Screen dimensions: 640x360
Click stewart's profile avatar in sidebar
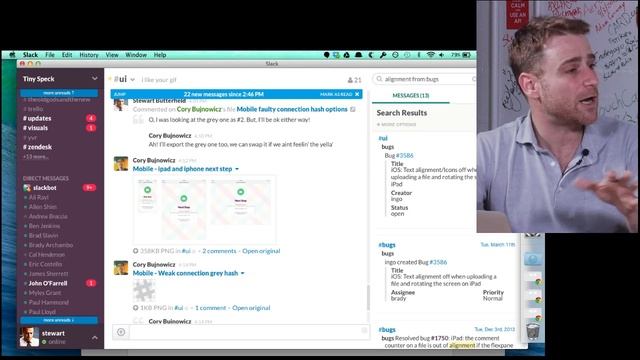coord(29,337)
